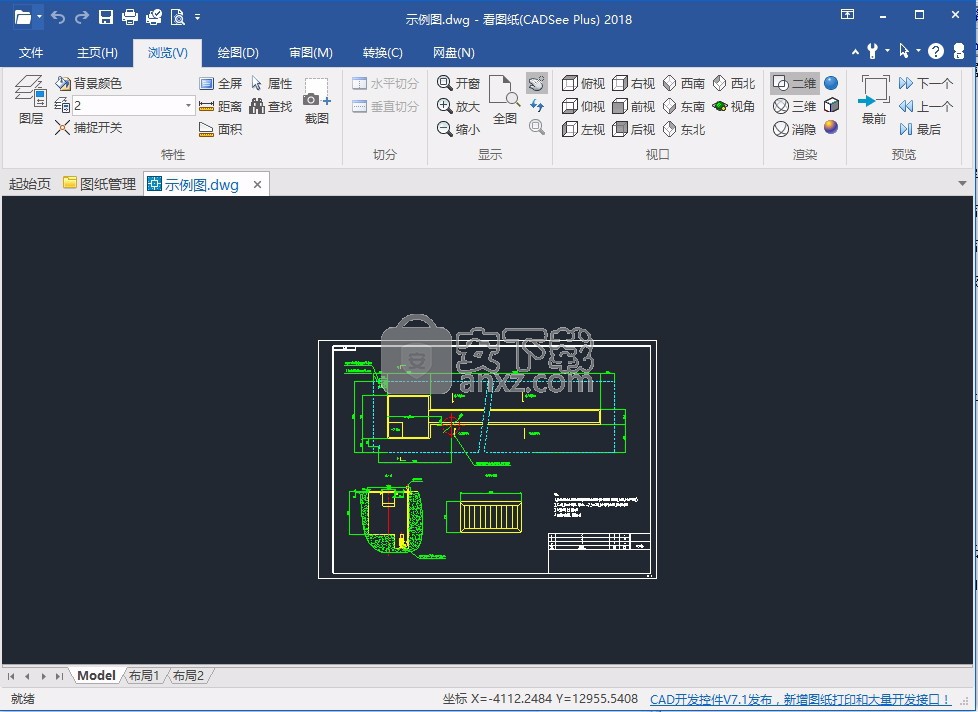The image size is (978, 712).
Task: Switch to the 网盘(N) ribbon tab
Action: [453, 53]
